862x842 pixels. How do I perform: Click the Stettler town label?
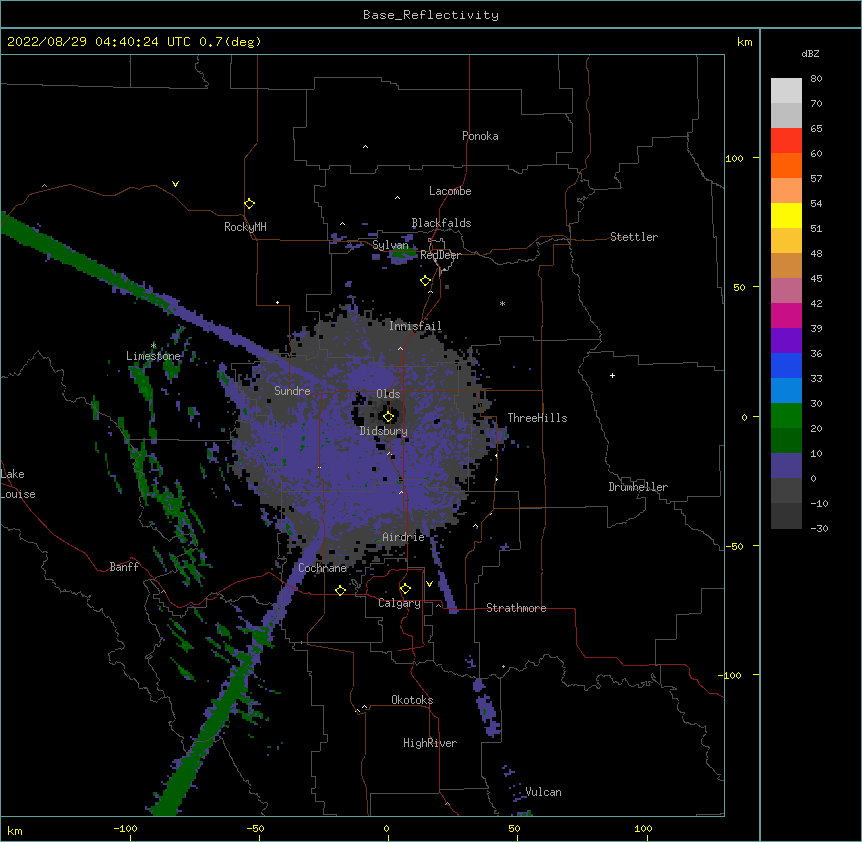click(634, 237)
